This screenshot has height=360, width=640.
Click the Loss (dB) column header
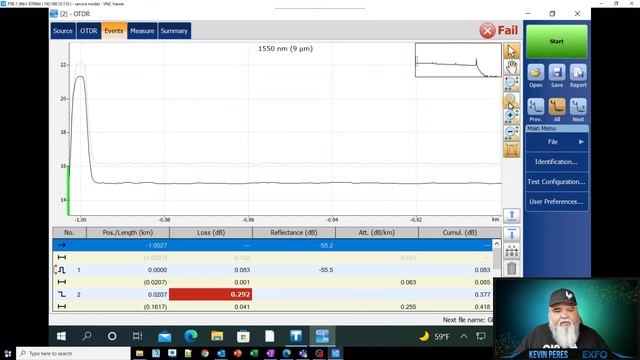(211, 233)
